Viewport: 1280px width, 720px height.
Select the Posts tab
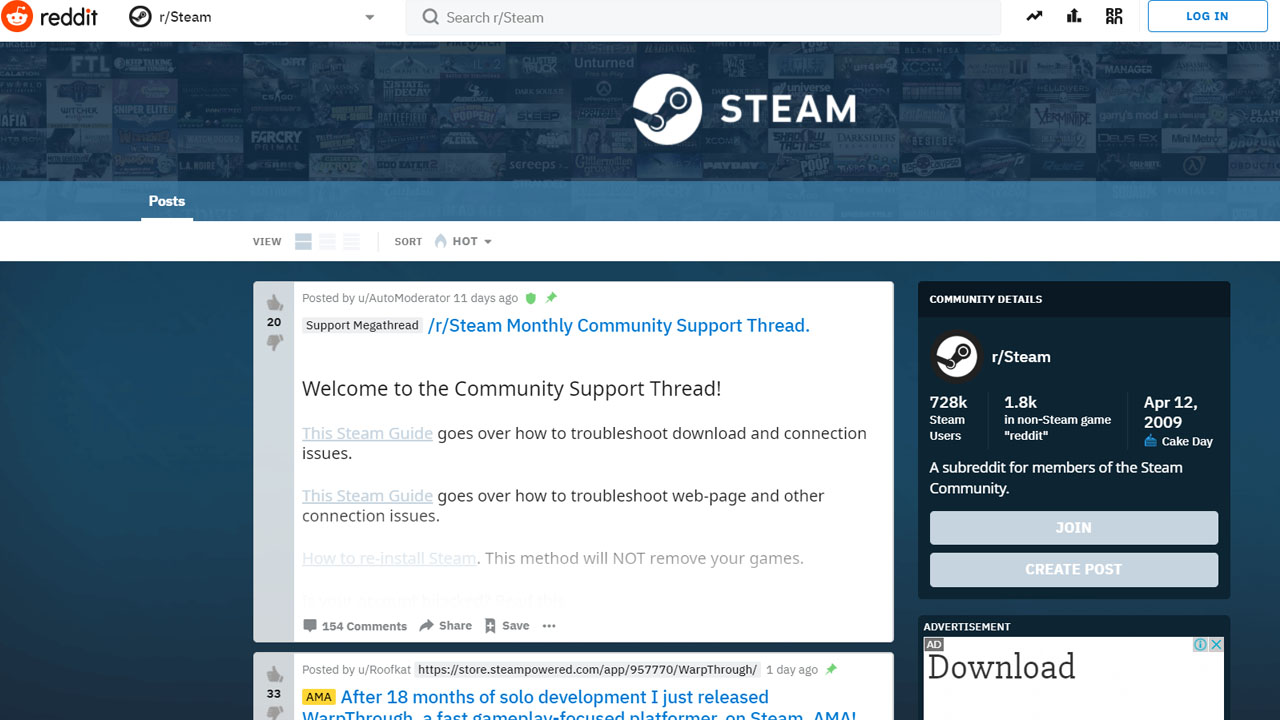[x=167, y=201]
